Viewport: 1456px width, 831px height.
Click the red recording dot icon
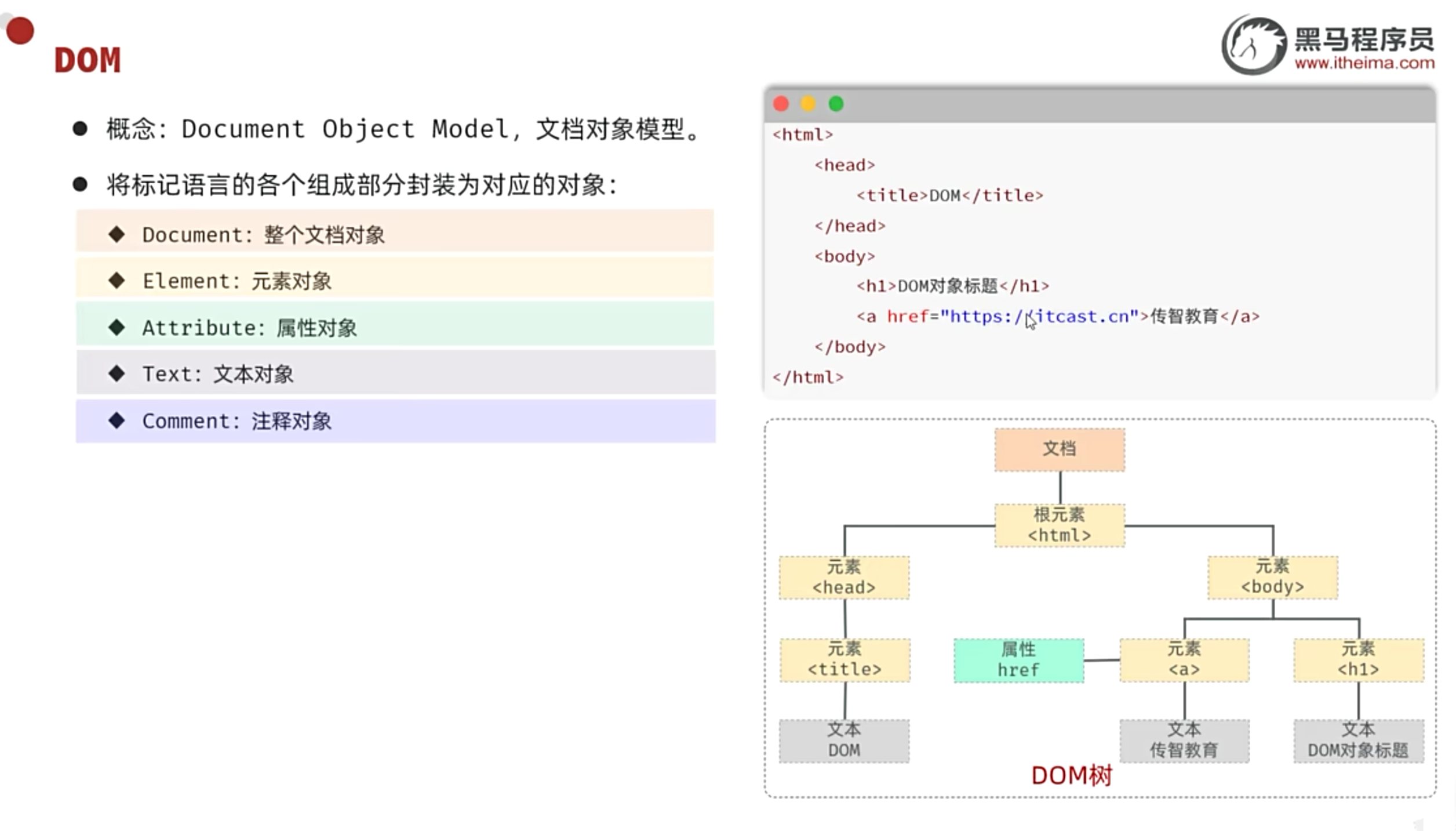20,31
